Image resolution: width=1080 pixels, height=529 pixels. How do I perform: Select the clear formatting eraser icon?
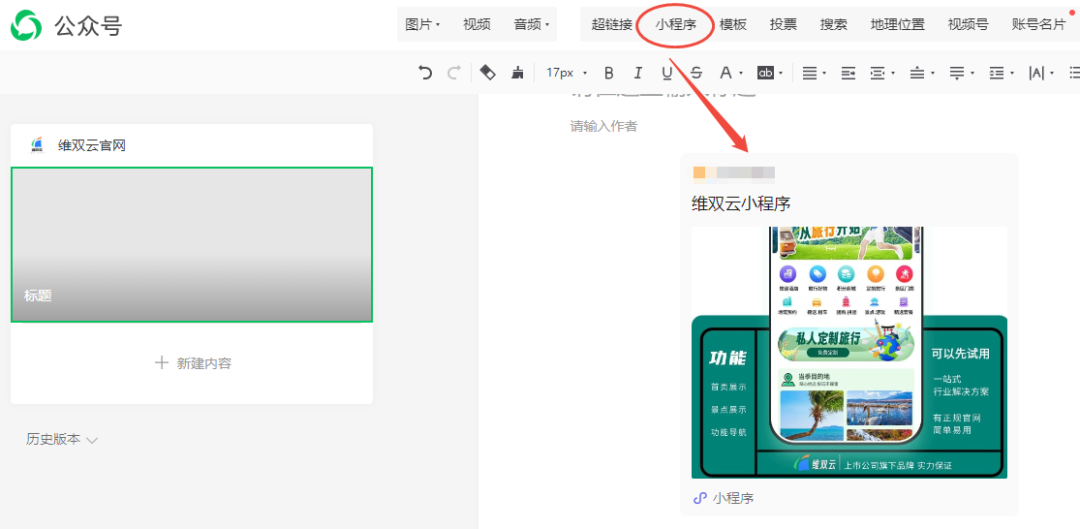tap(488, 72)
